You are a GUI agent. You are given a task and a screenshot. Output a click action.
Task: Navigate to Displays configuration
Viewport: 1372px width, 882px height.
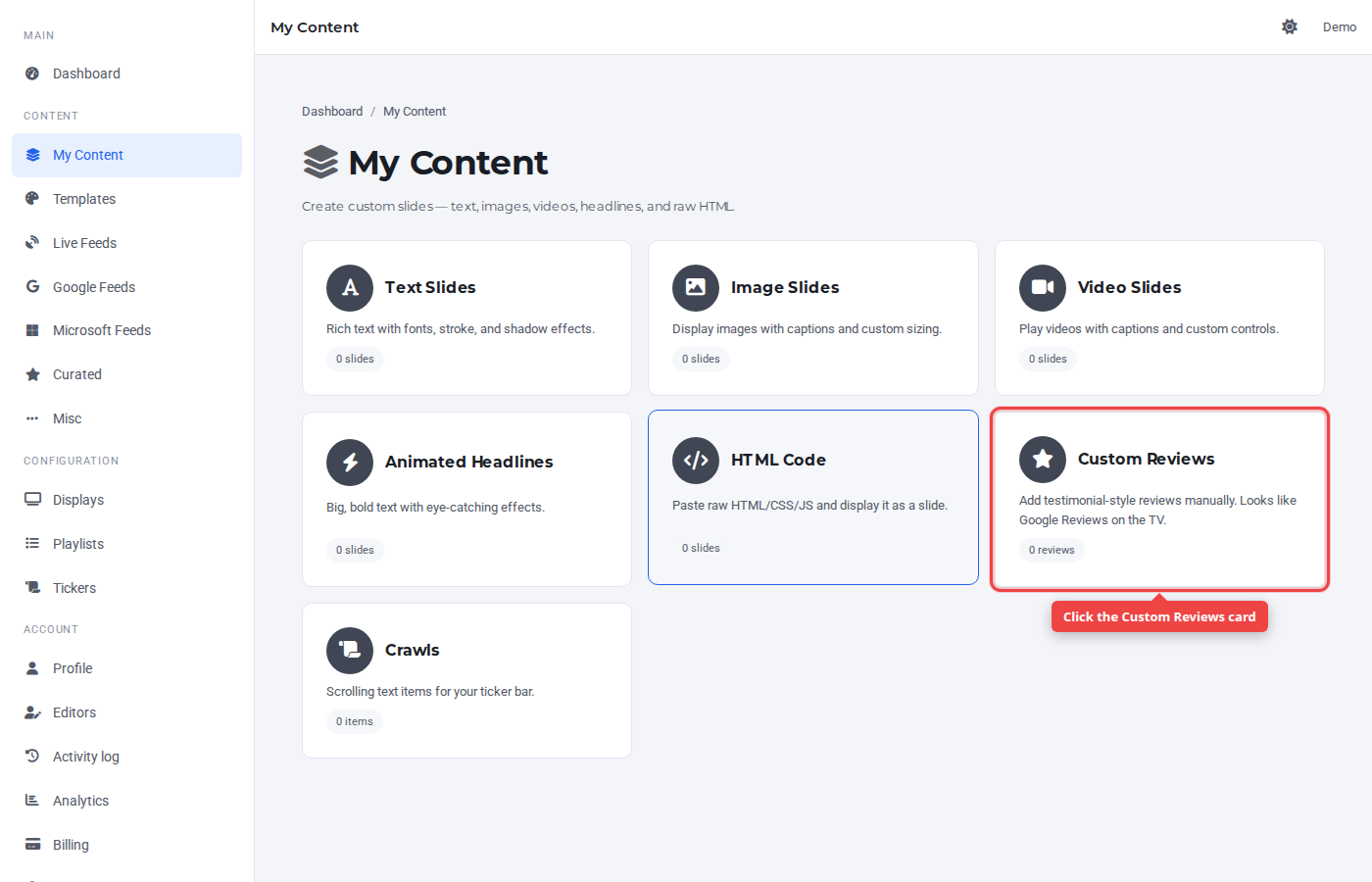coord(127,500)
